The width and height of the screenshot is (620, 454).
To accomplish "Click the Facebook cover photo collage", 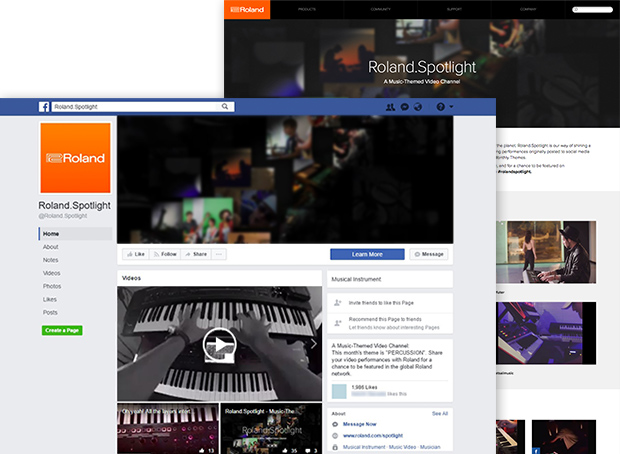I will [x=285, y=180].
